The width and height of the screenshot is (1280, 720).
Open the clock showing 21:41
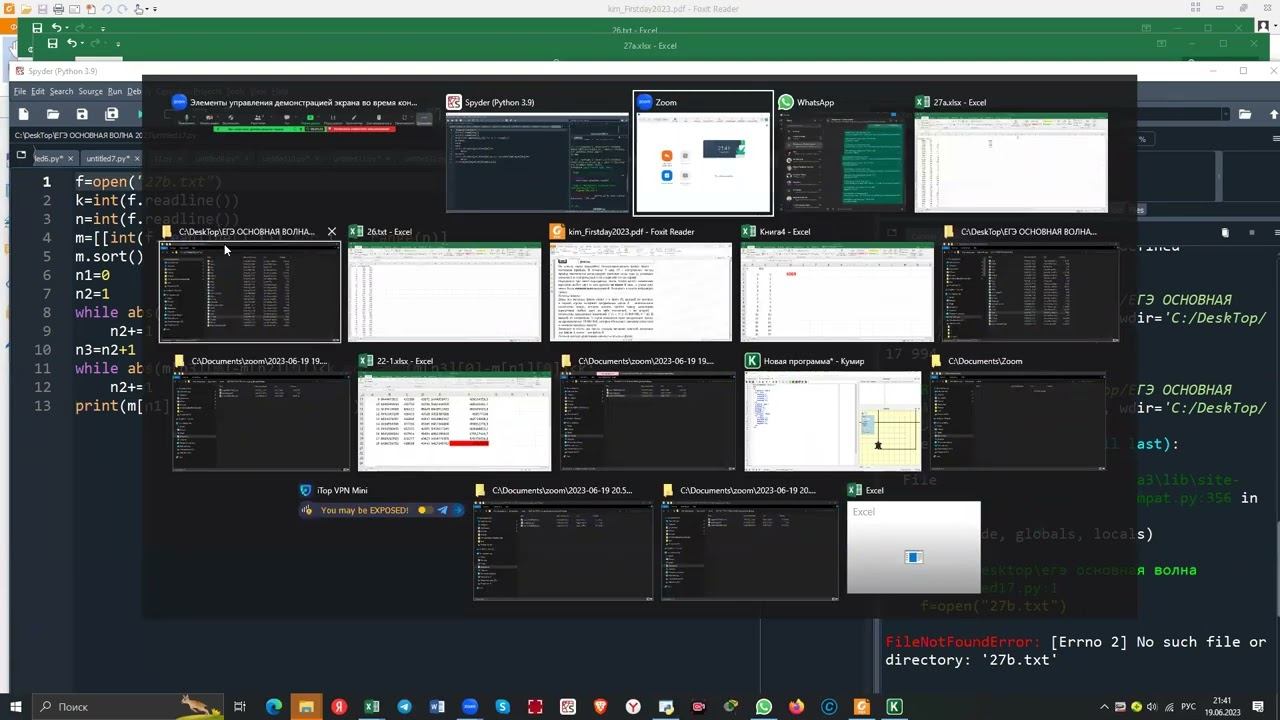point(1222,707)
